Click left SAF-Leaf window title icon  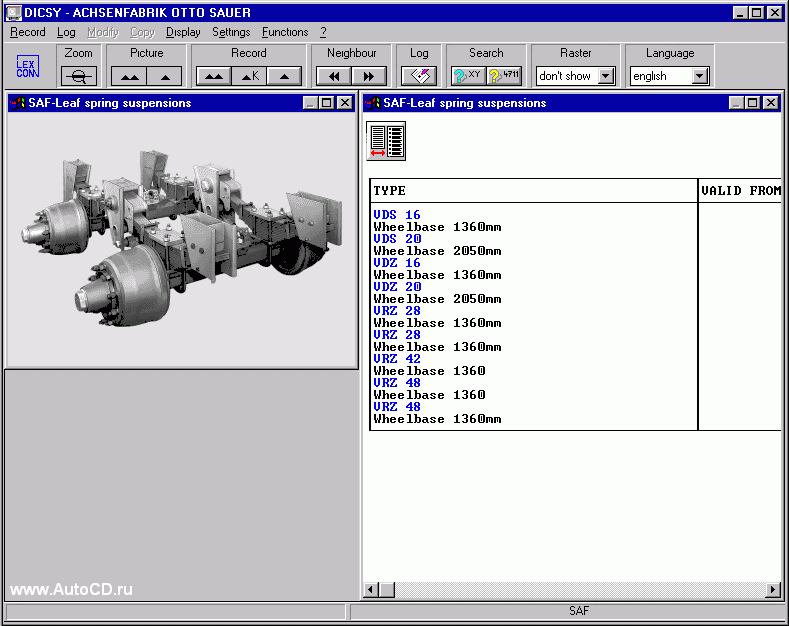point(18,103)
